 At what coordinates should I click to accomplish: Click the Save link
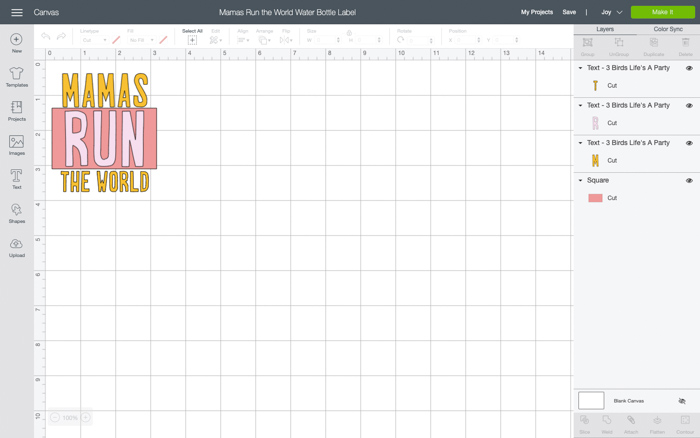[x=569, y=13]
